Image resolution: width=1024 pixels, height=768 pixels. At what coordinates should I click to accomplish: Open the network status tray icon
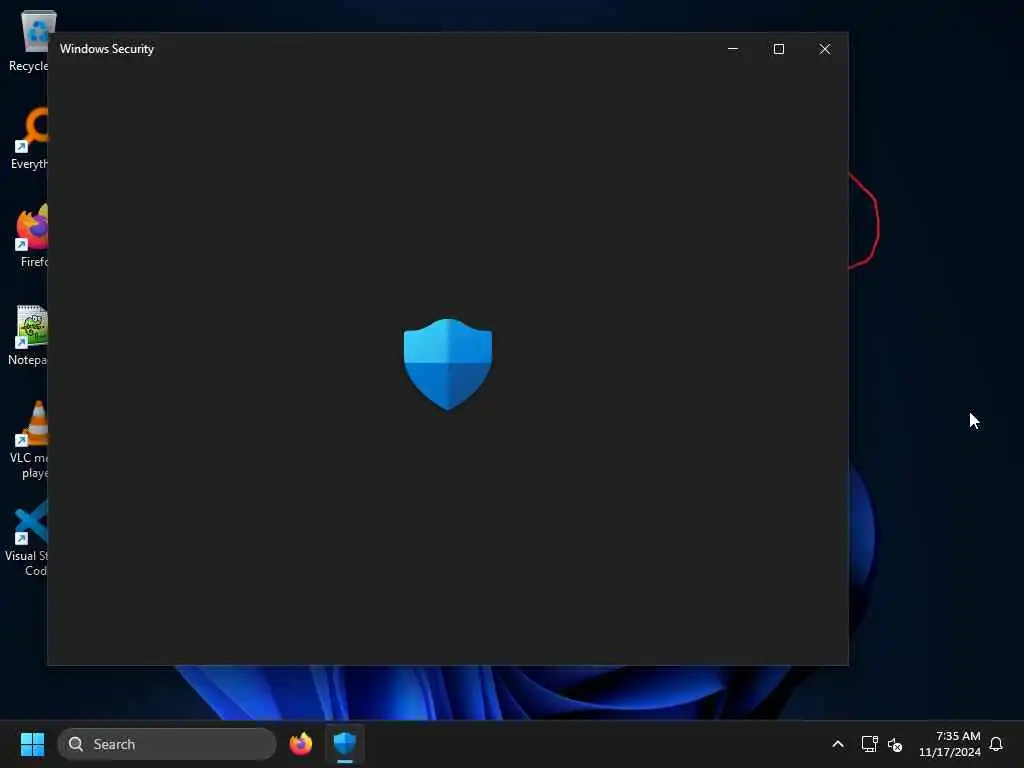click(x=869, y=744)
